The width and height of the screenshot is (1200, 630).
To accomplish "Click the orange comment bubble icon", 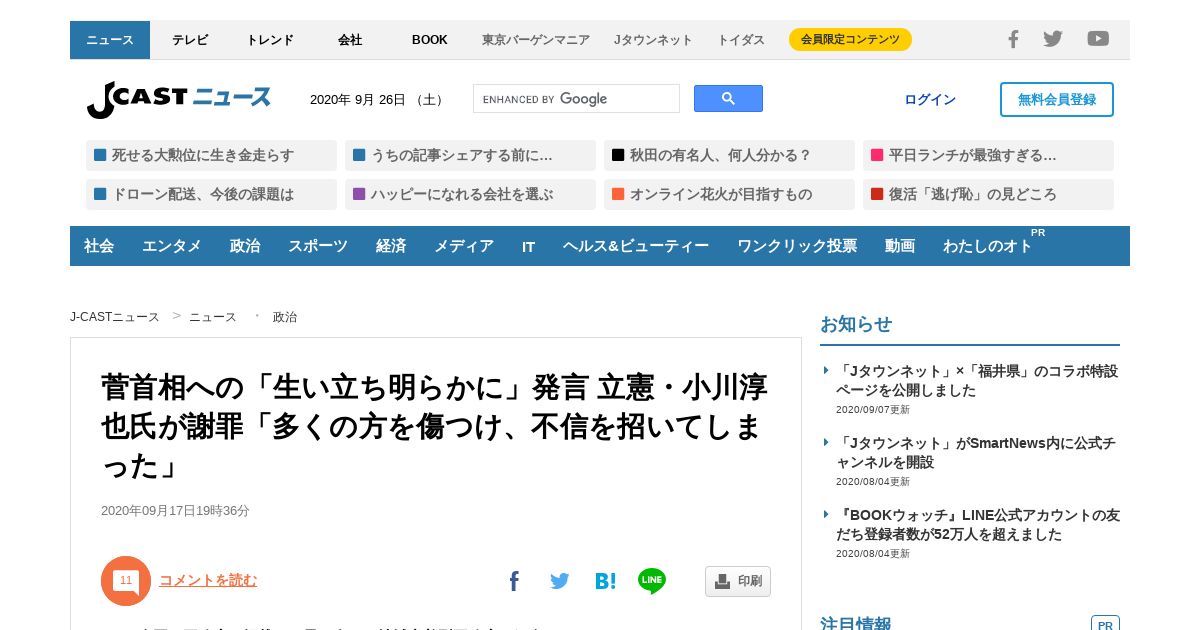I will click(126, 581).
